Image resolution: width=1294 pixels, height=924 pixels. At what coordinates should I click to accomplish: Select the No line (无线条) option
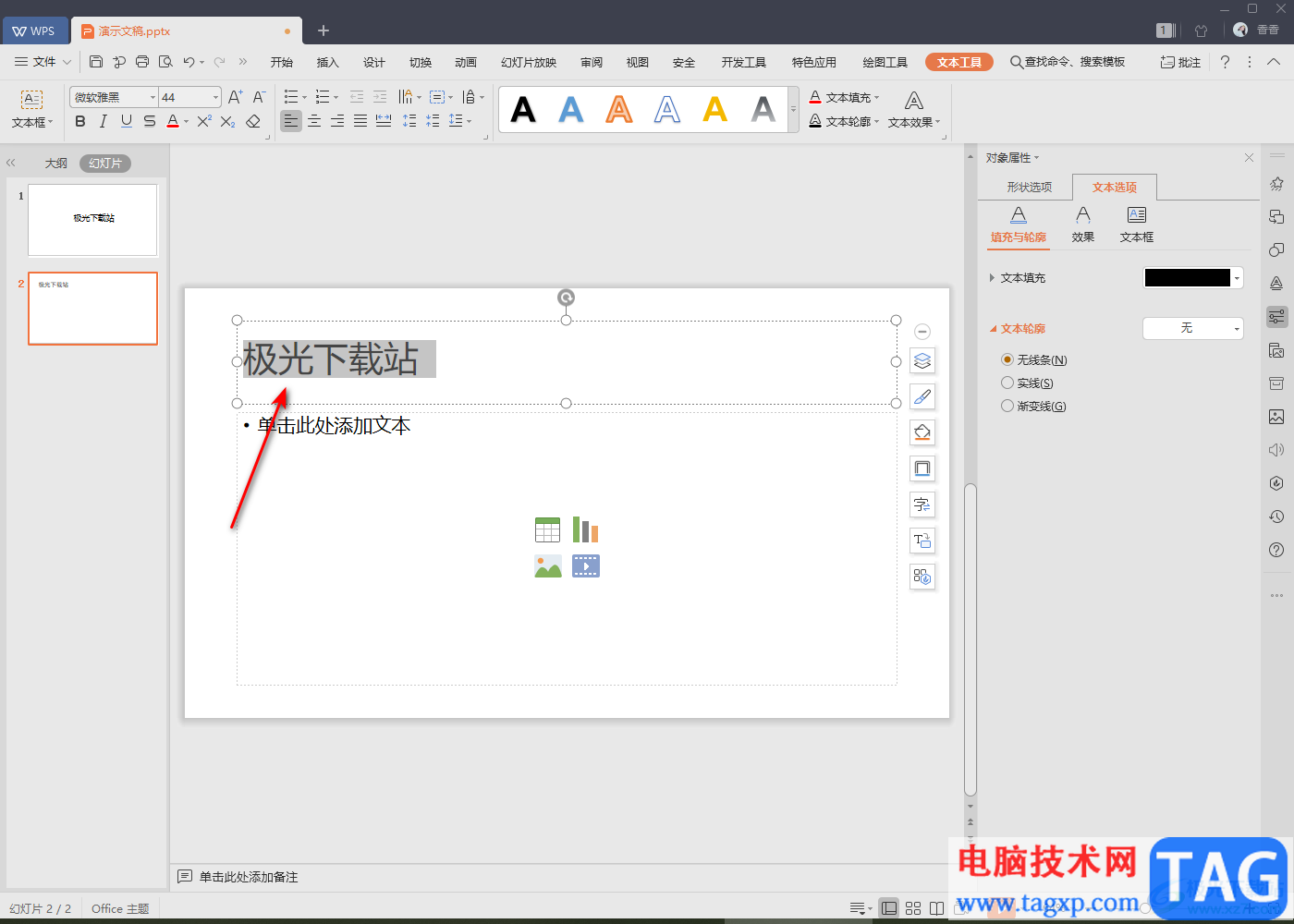(1034, 359)
